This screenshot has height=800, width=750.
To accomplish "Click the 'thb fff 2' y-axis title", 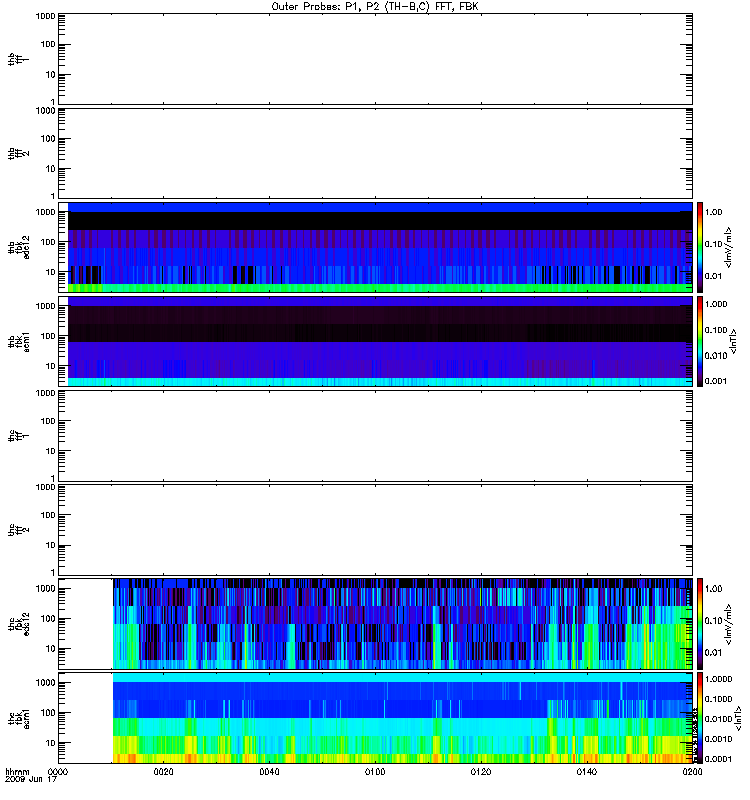I will [18, 154].
